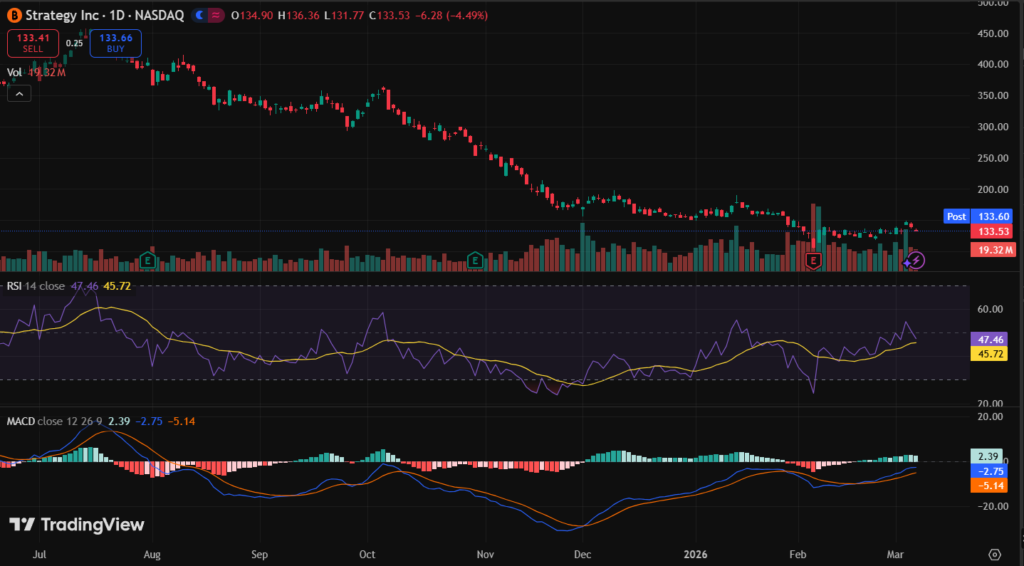
Task: Collapse the indicator legend with chevron
Action: [x=19, y=93]
